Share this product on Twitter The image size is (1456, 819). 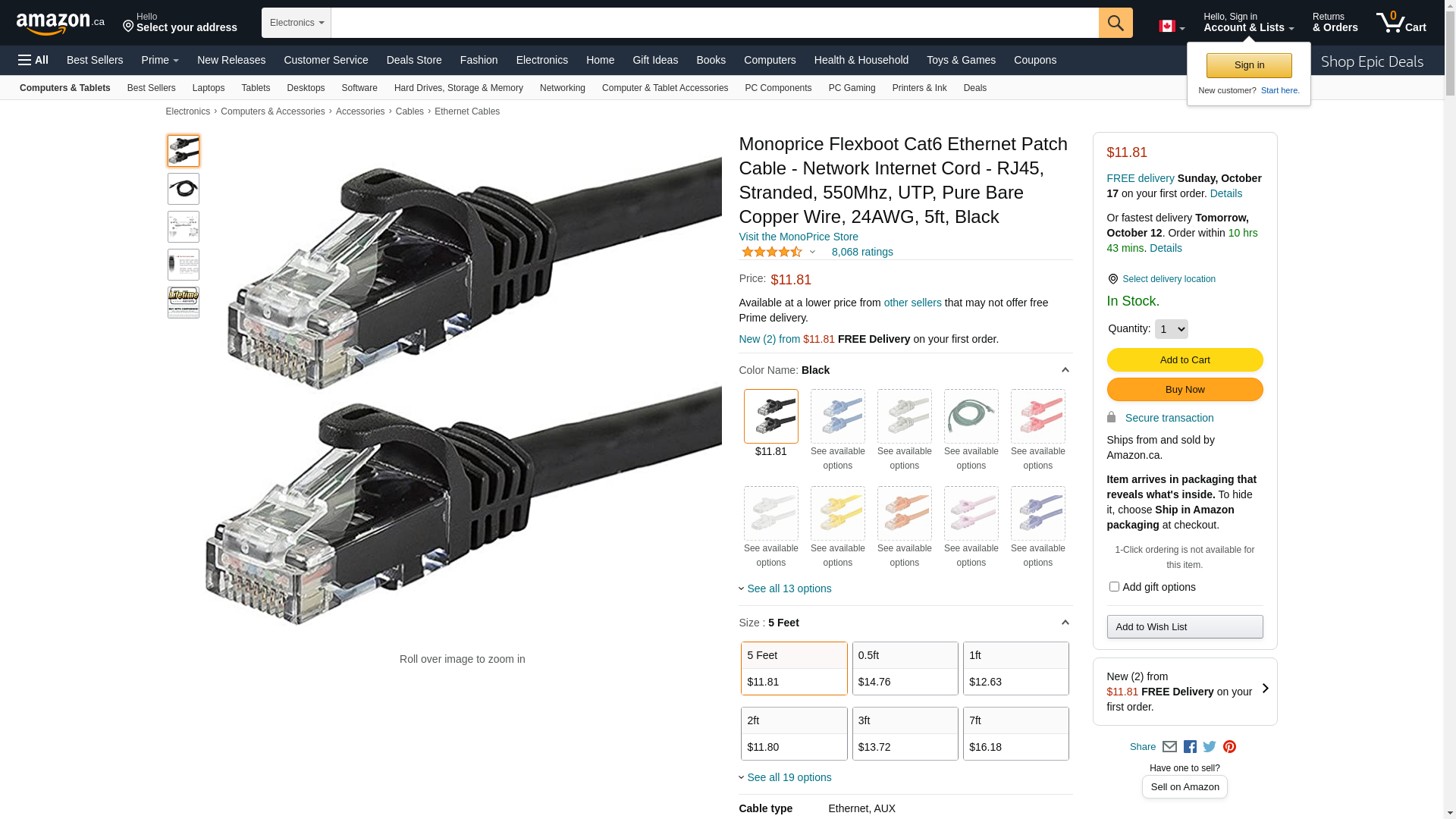click(1210, 747)
